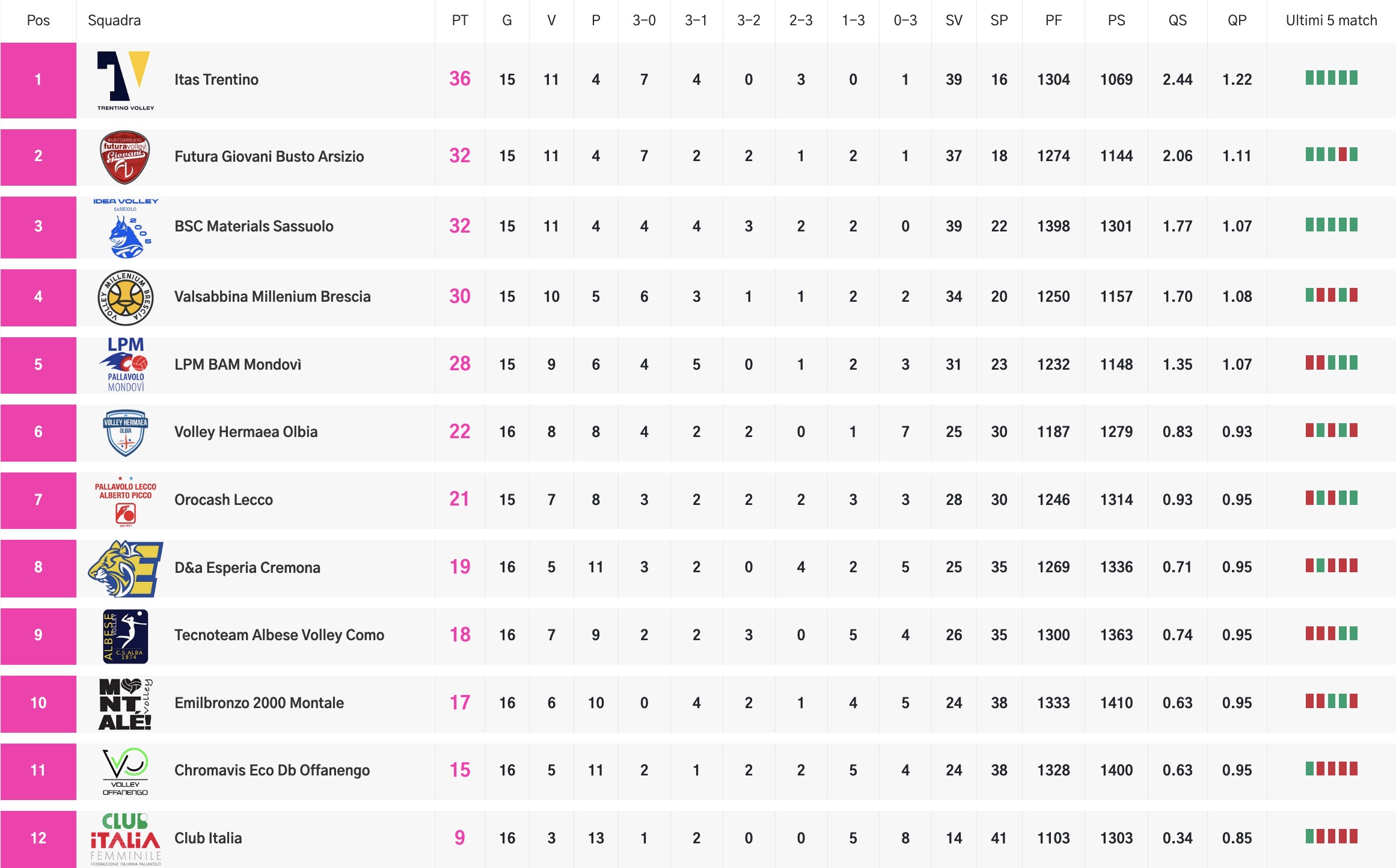Screen dimensions: 1396x868
Task: Sort the table by PT column header
Action: [459, 20]
